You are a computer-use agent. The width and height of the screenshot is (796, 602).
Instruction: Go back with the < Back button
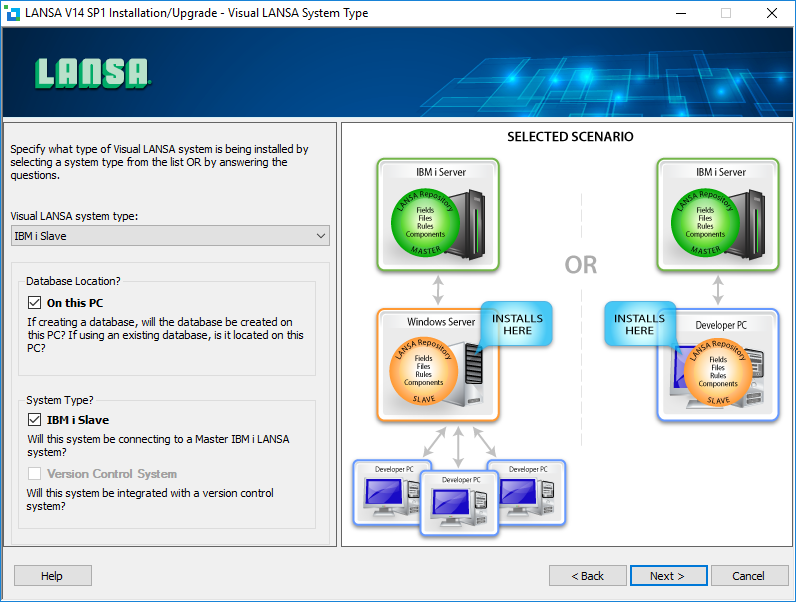point(587,576)
